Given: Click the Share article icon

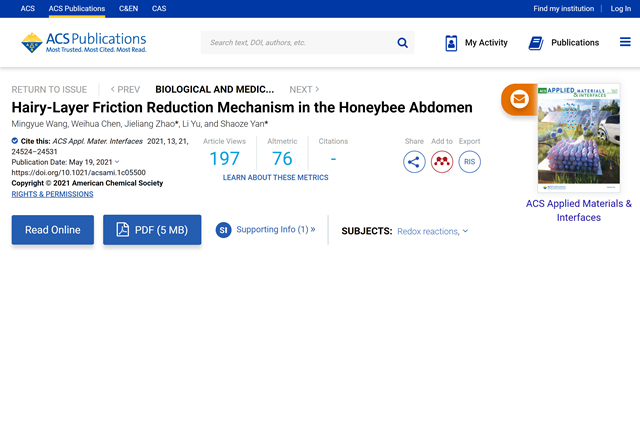Looking at the screenshot, I should pyautogui.click(x=414, y=162).
